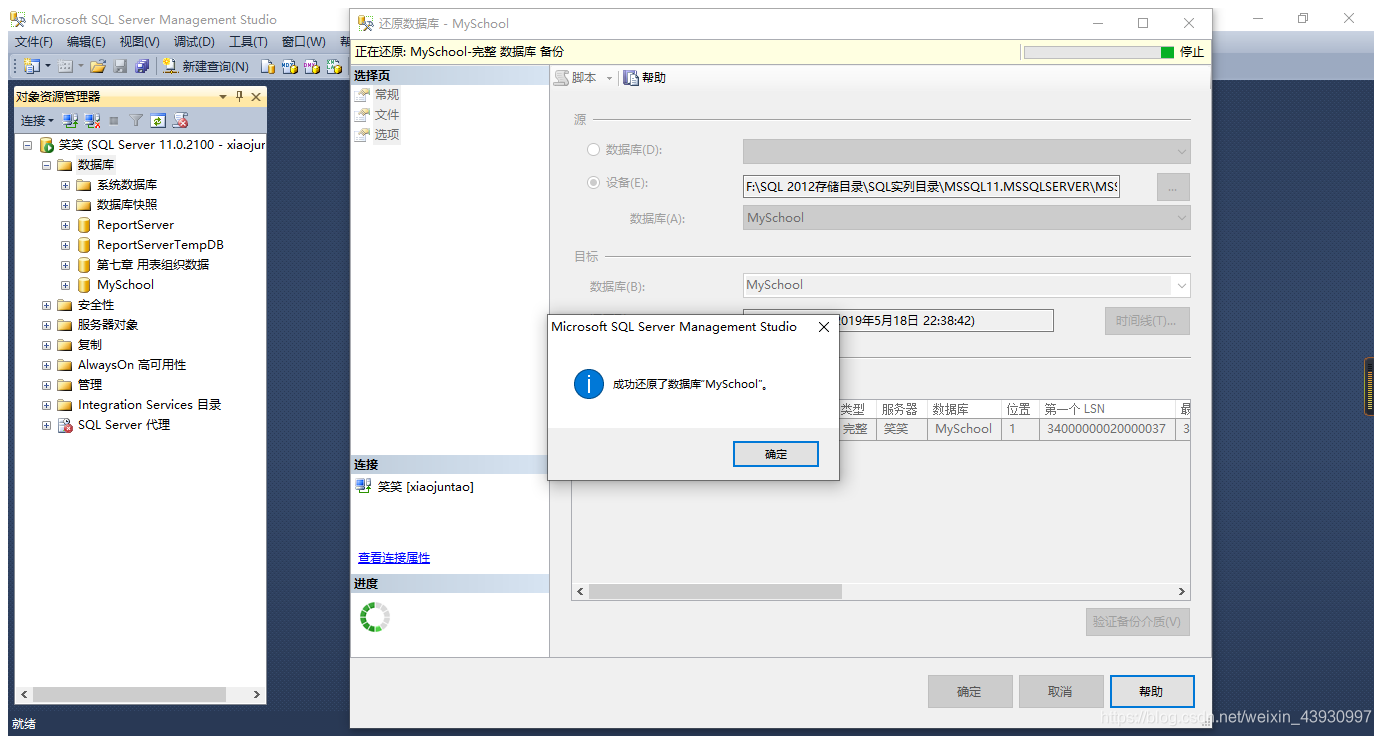Select the 第七章 用表组织数据 database row
This screenshot has height=736, width=1382.
tap(152, 265)
